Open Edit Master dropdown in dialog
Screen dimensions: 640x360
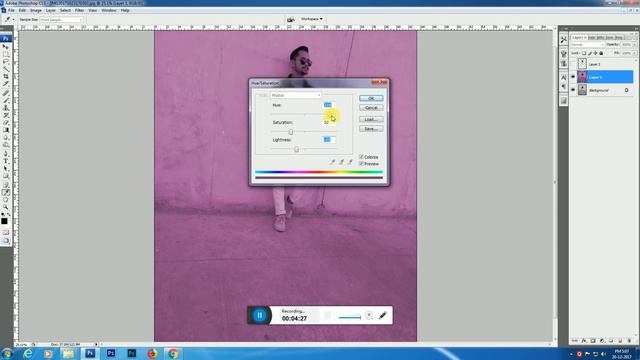click(x=296, y=95)
